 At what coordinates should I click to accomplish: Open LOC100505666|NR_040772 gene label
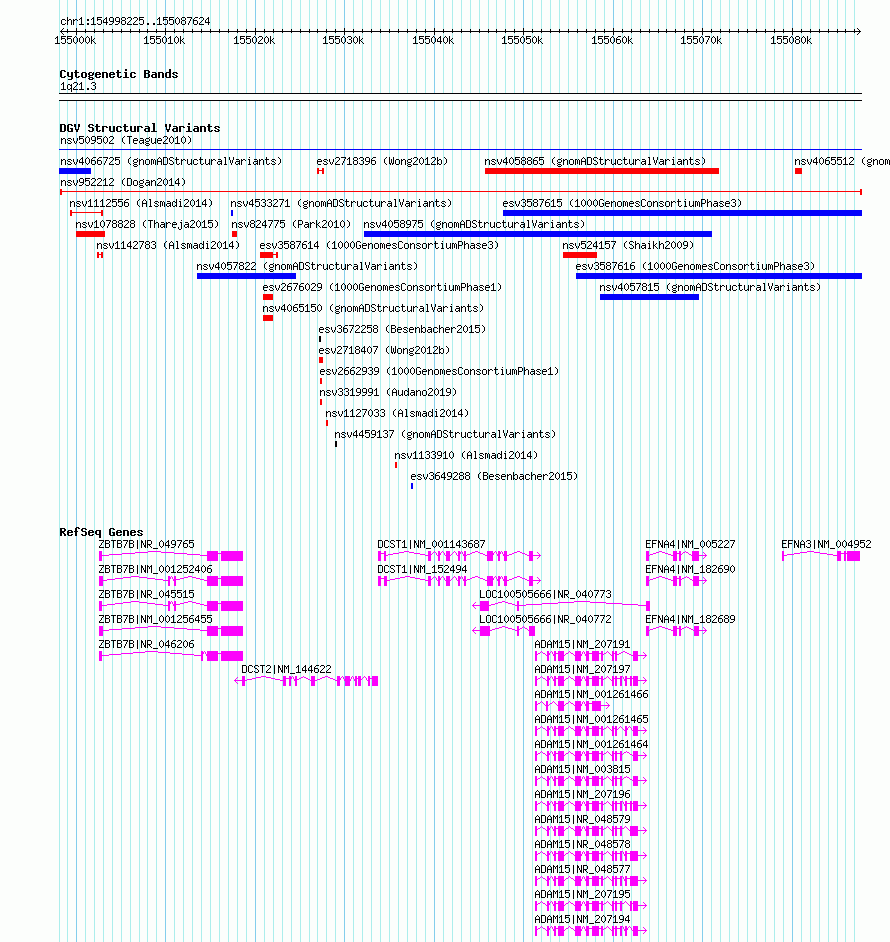point(545,619)
